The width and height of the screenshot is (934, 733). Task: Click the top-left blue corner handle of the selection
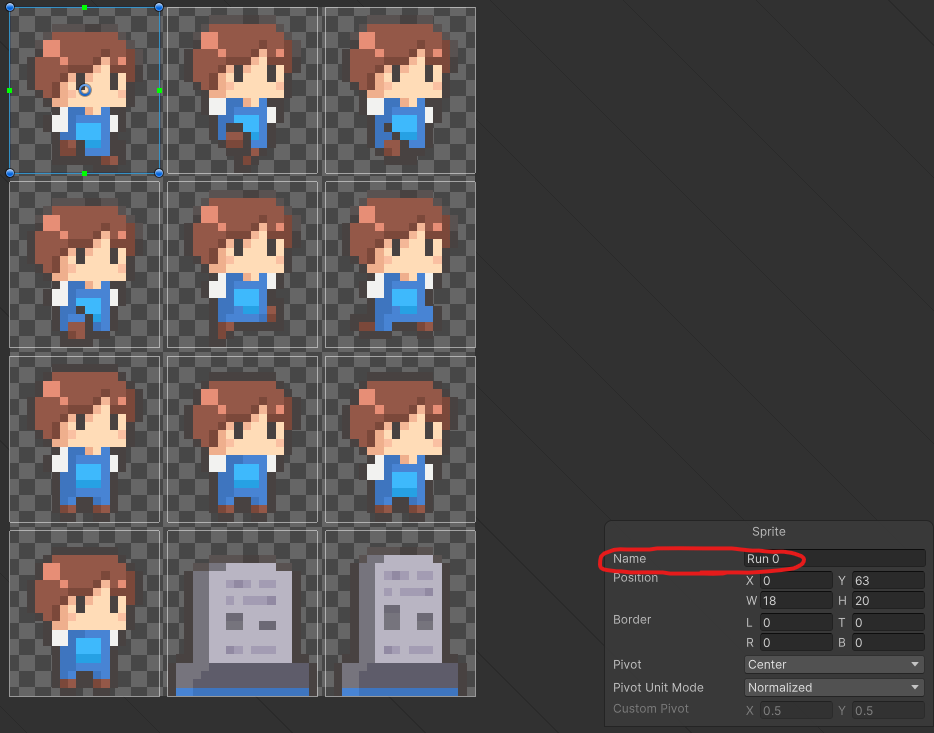(x=10, y=7)
